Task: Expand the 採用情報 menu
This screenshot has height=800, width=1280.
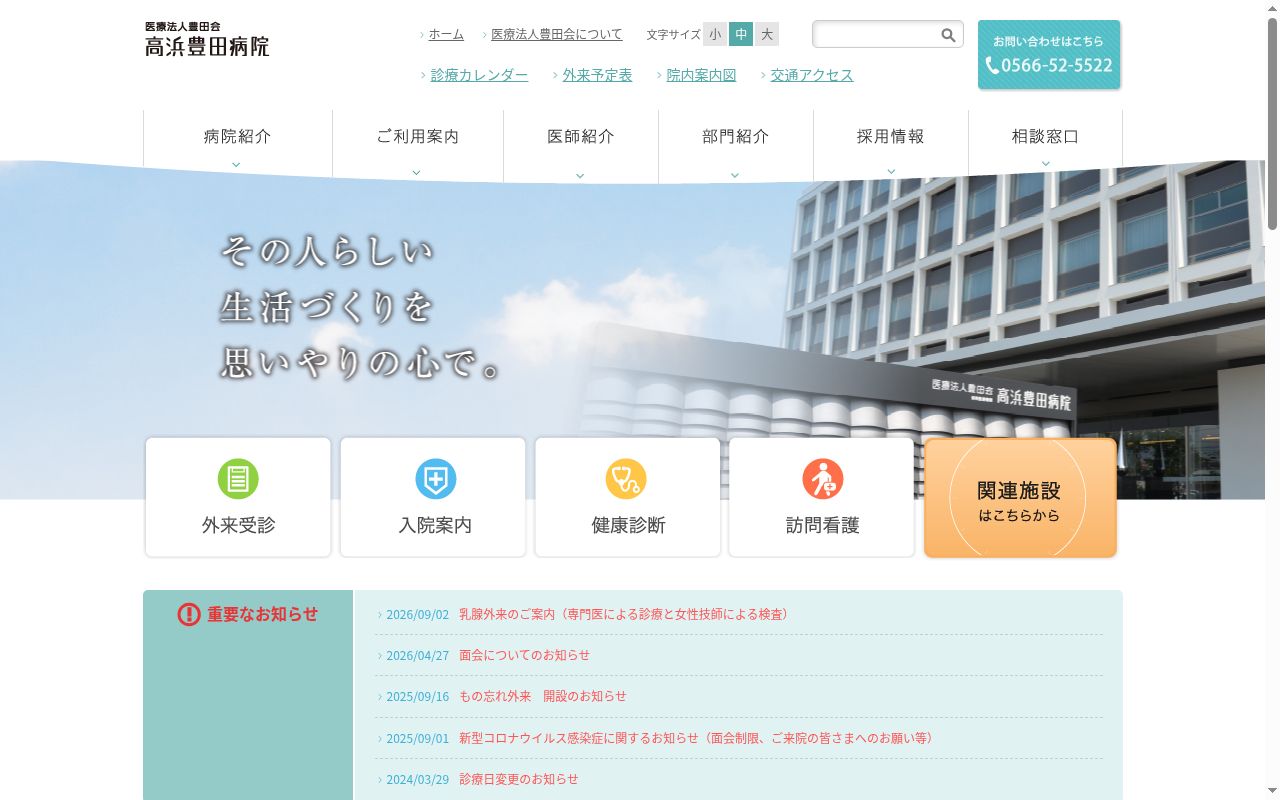Action: [x=891, y=145]
